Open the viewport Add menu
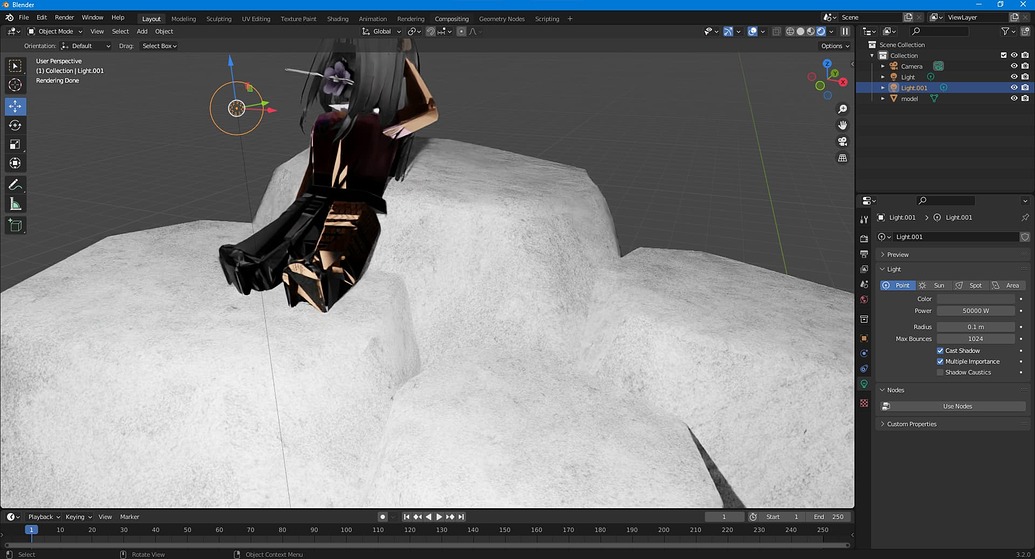 pos(142,31)
